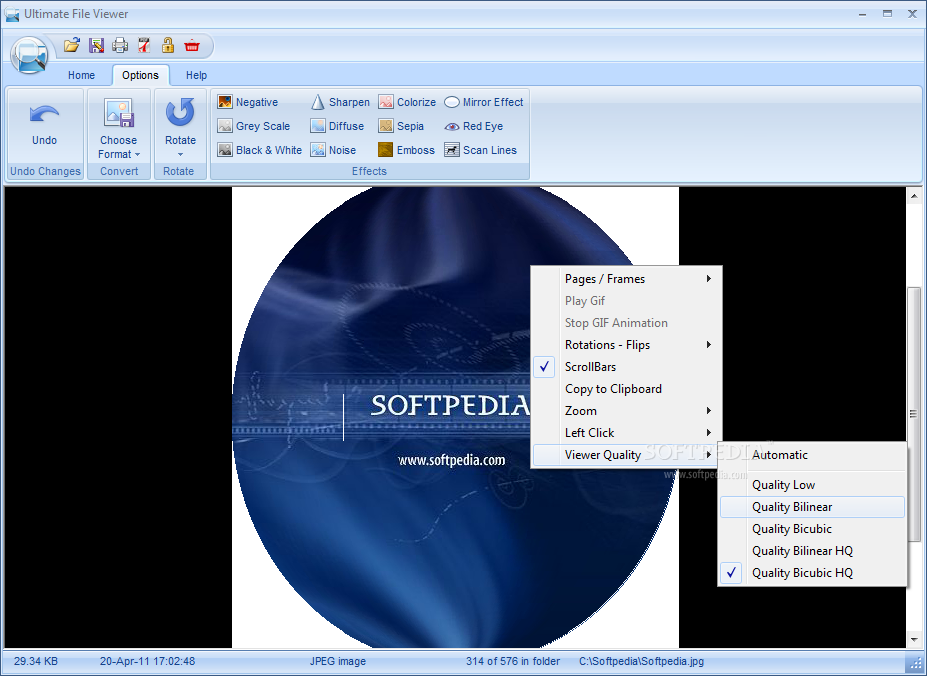Screen dimensions: 927x676
Task: Select Quality Bicubic HQ checked option
Action: coord(812,573)
